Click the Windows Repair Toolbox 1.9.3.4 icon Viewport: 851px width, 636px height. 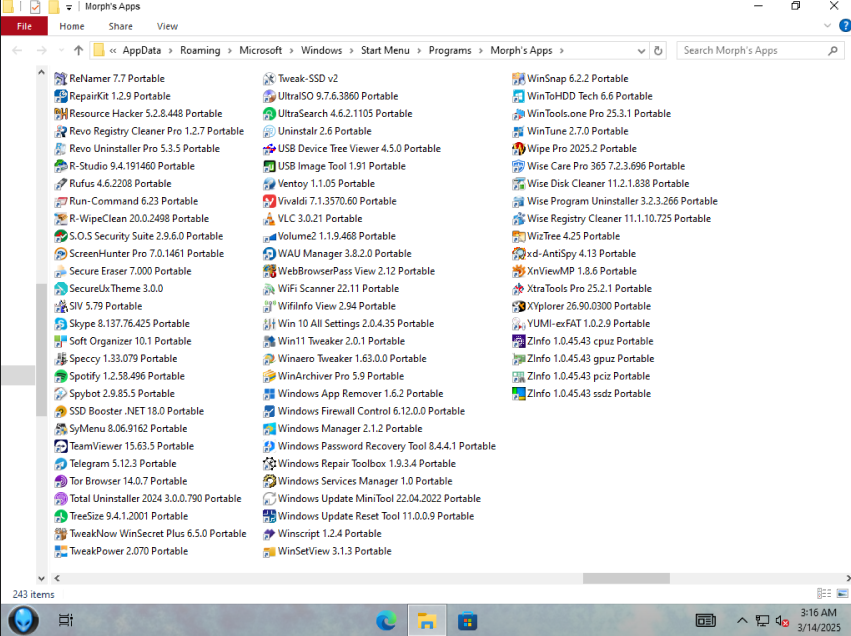269,464
